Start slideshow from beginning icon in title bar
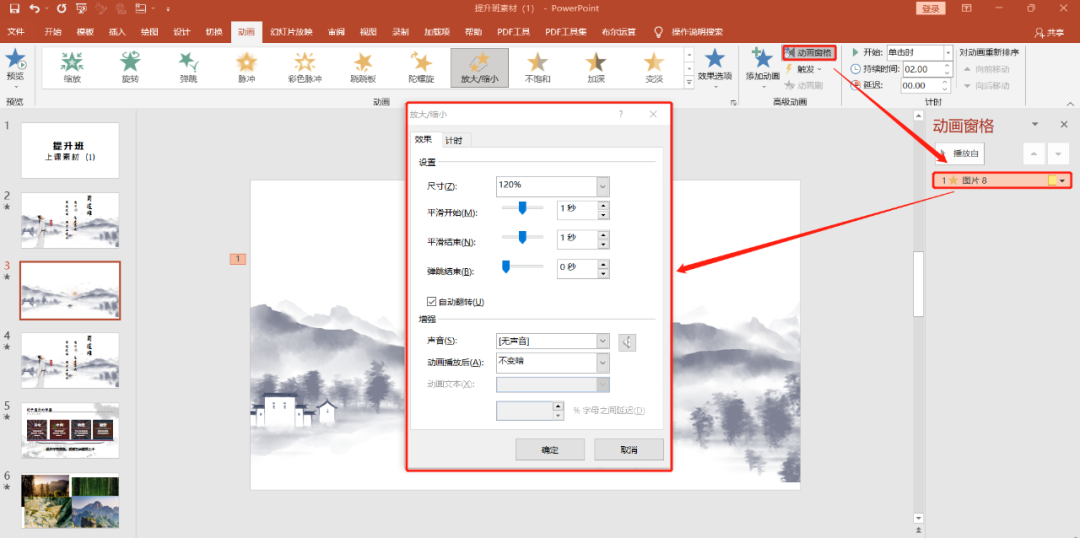 (x=82, y=9)
